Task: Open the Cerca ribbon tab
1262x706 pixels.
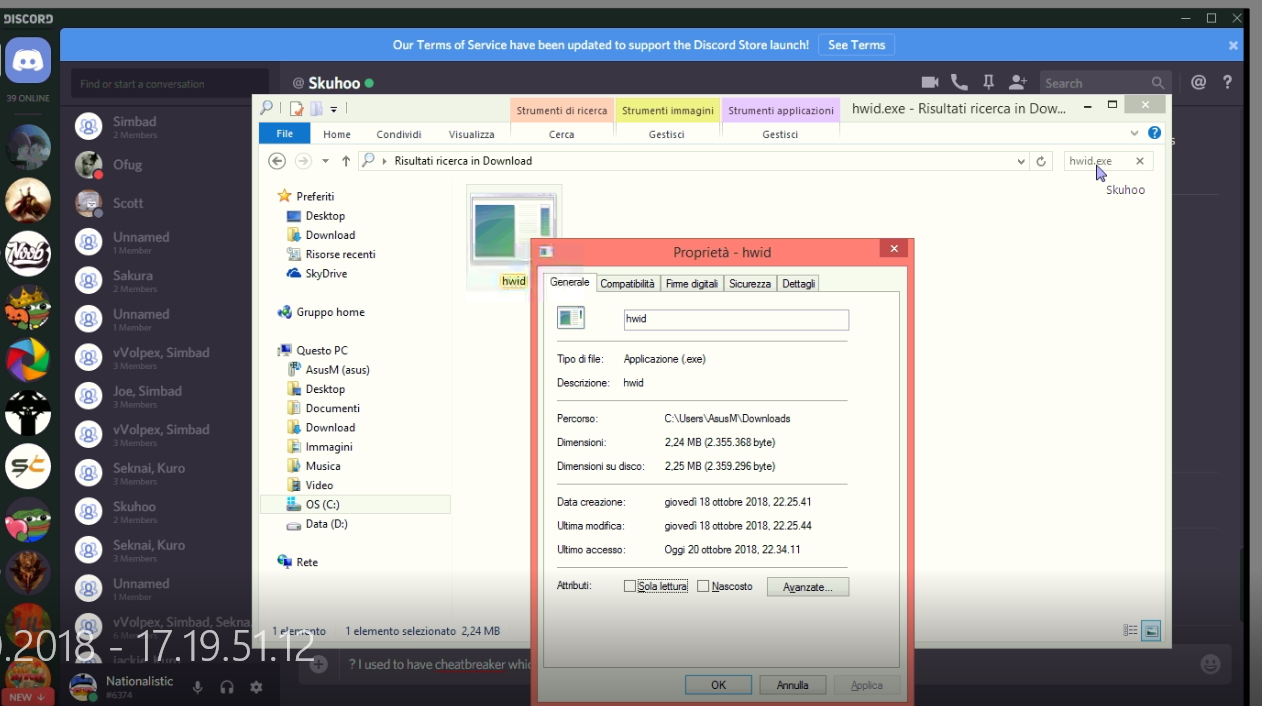Action: pyautogui.click(x=561, y=134)
